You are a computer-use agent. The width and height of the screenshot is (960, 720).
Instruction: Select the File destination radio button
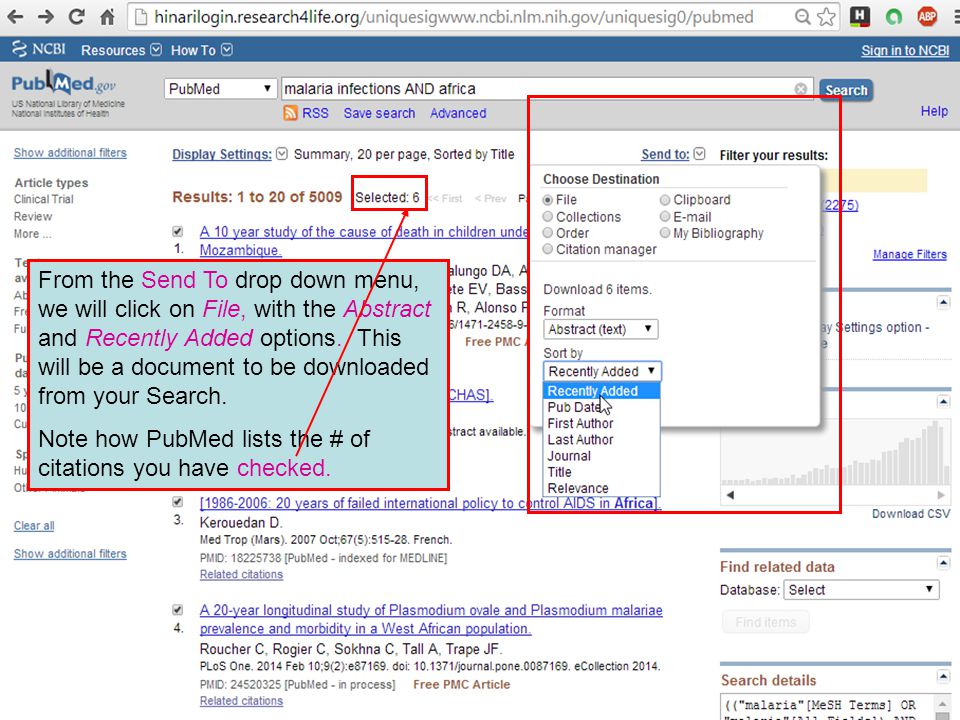548,200
